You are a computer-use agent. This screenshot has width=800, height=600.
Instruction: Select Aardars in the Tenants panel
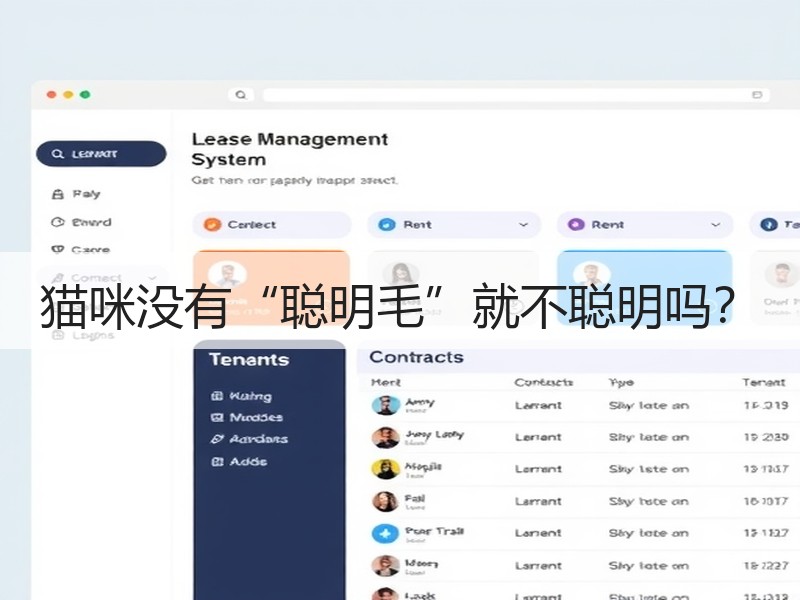click(259, 439)
